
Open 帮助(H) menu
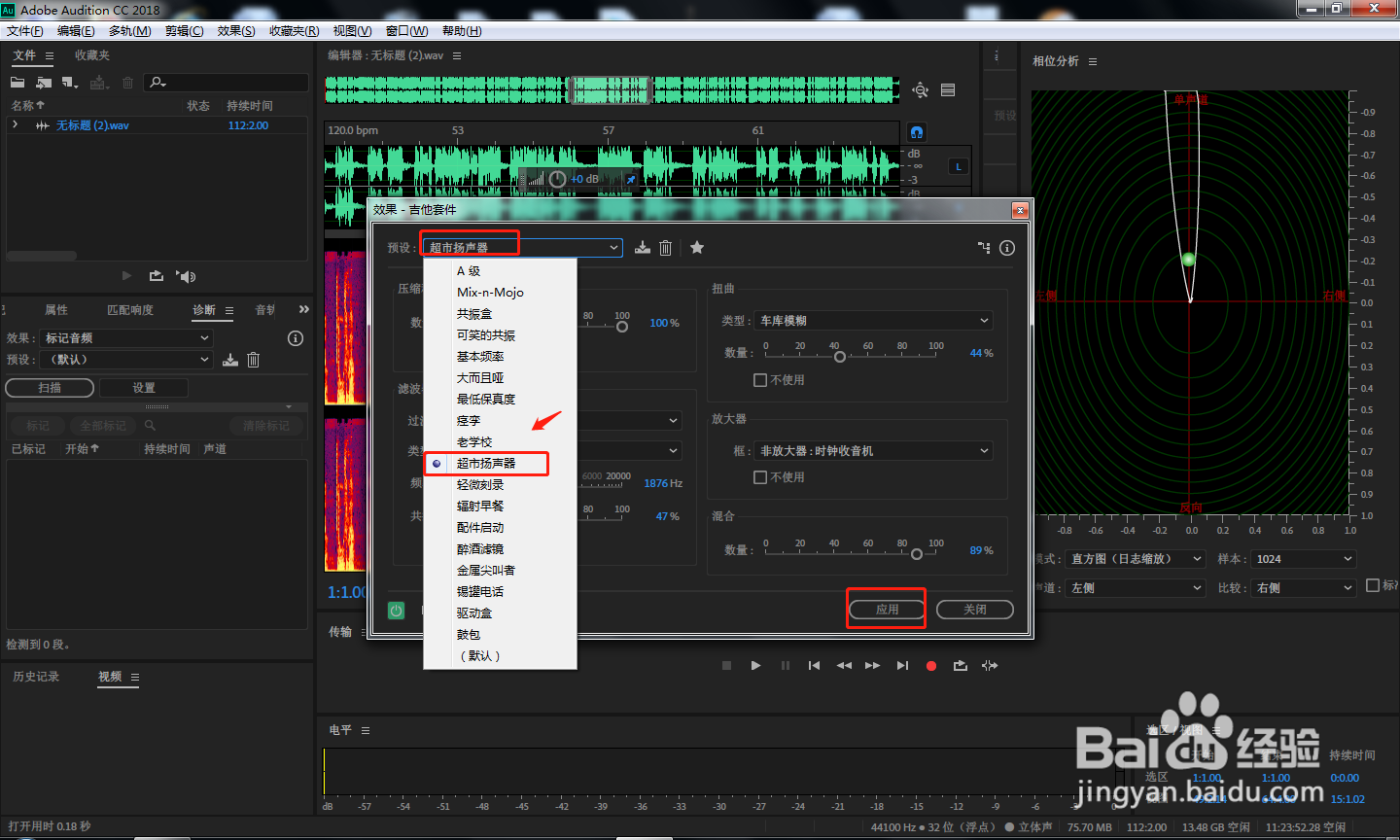(462, 31)
